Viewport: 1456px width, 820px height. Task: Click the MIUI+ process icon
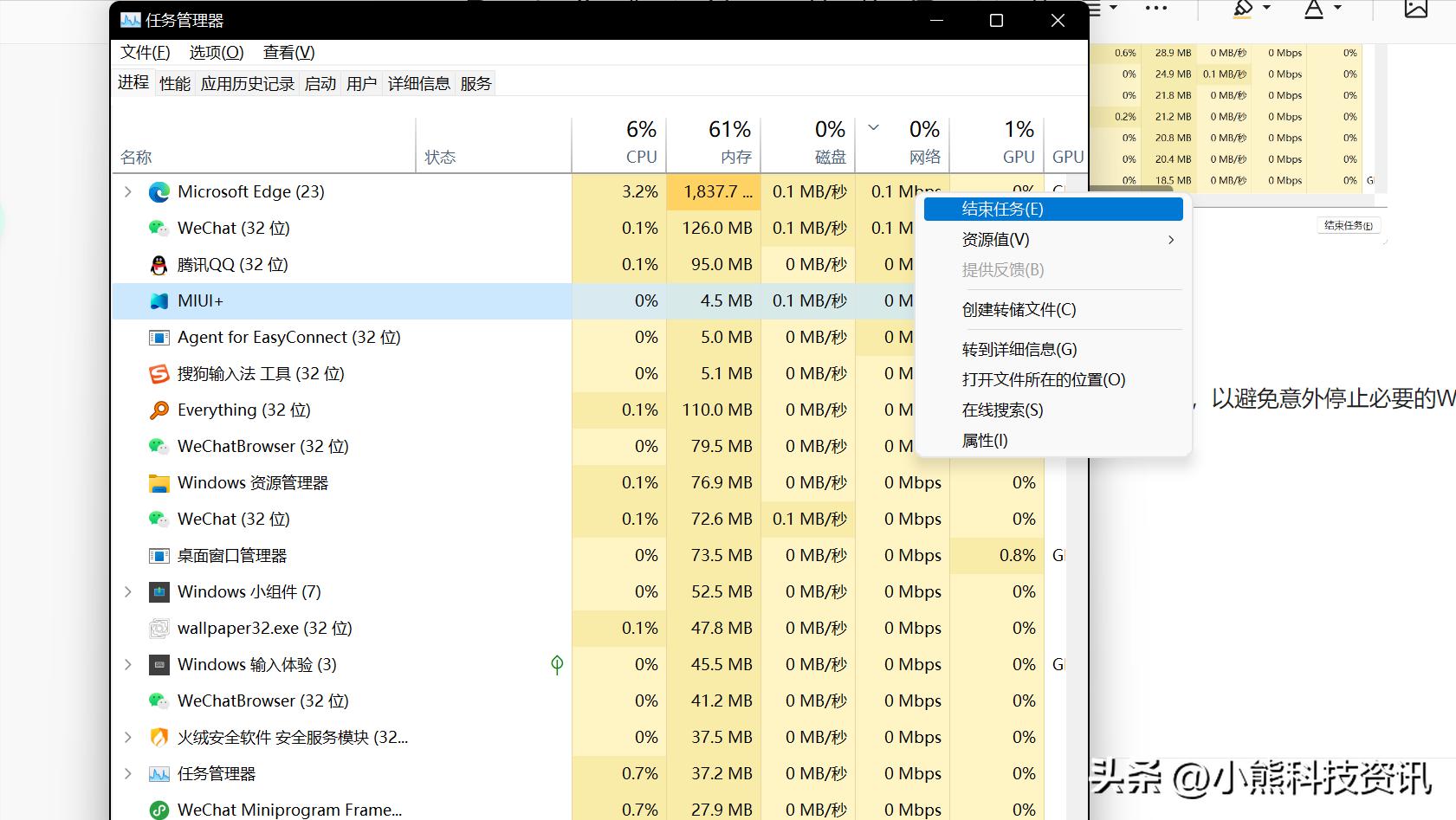click(159, 300)
